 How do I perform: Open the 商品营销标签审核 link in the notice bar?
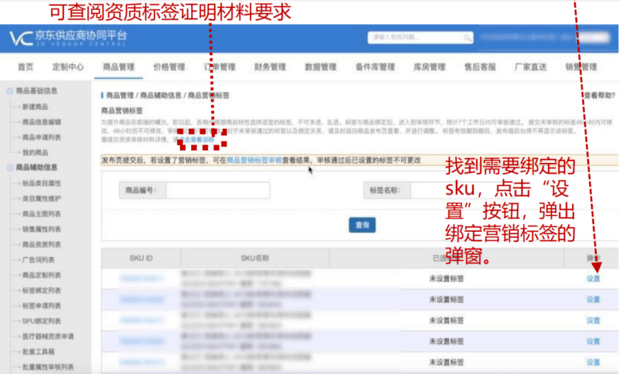coord(254,160)
